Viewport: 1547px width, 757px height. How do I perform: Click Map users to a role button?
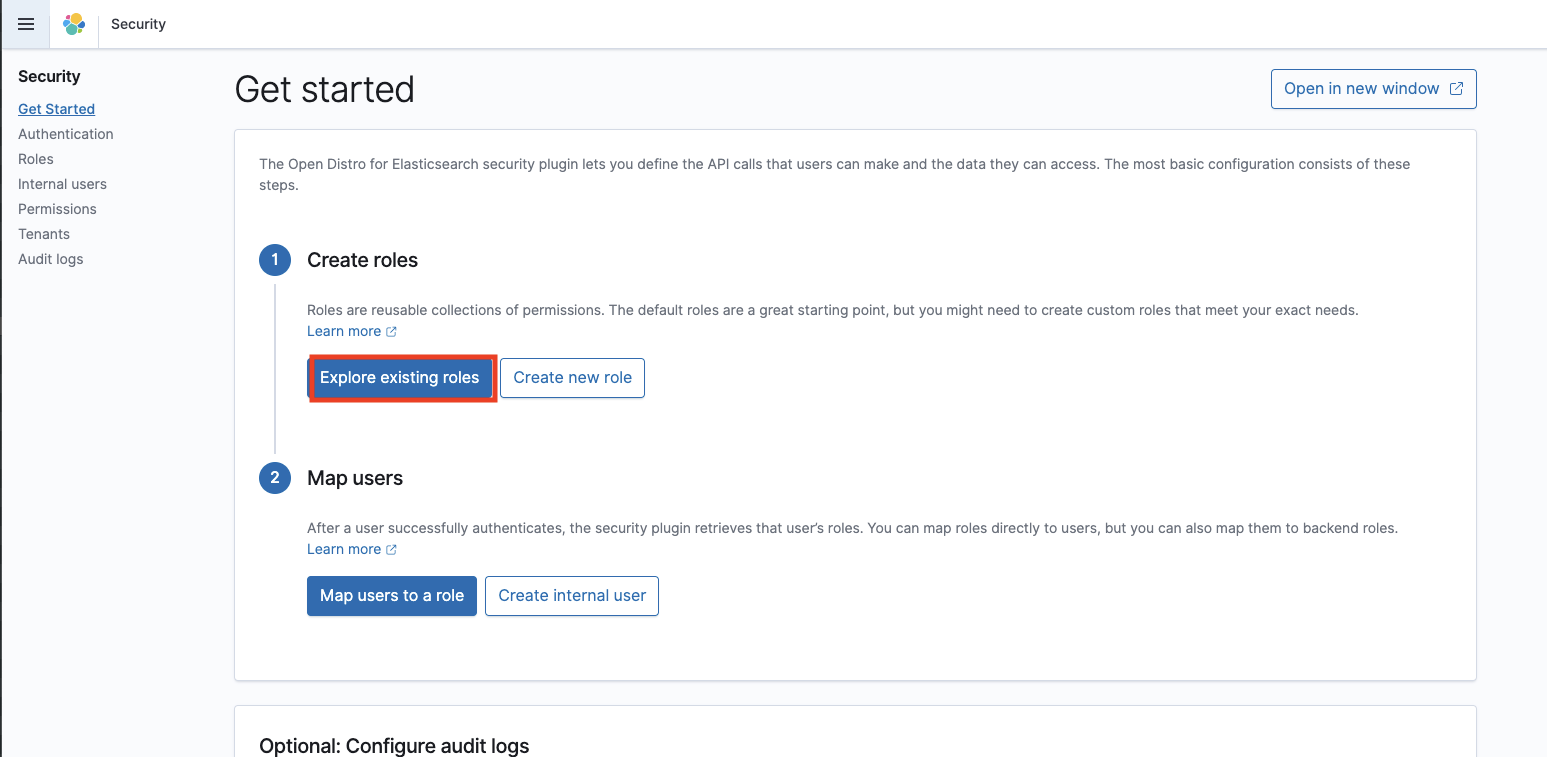[x=392, y=596]
